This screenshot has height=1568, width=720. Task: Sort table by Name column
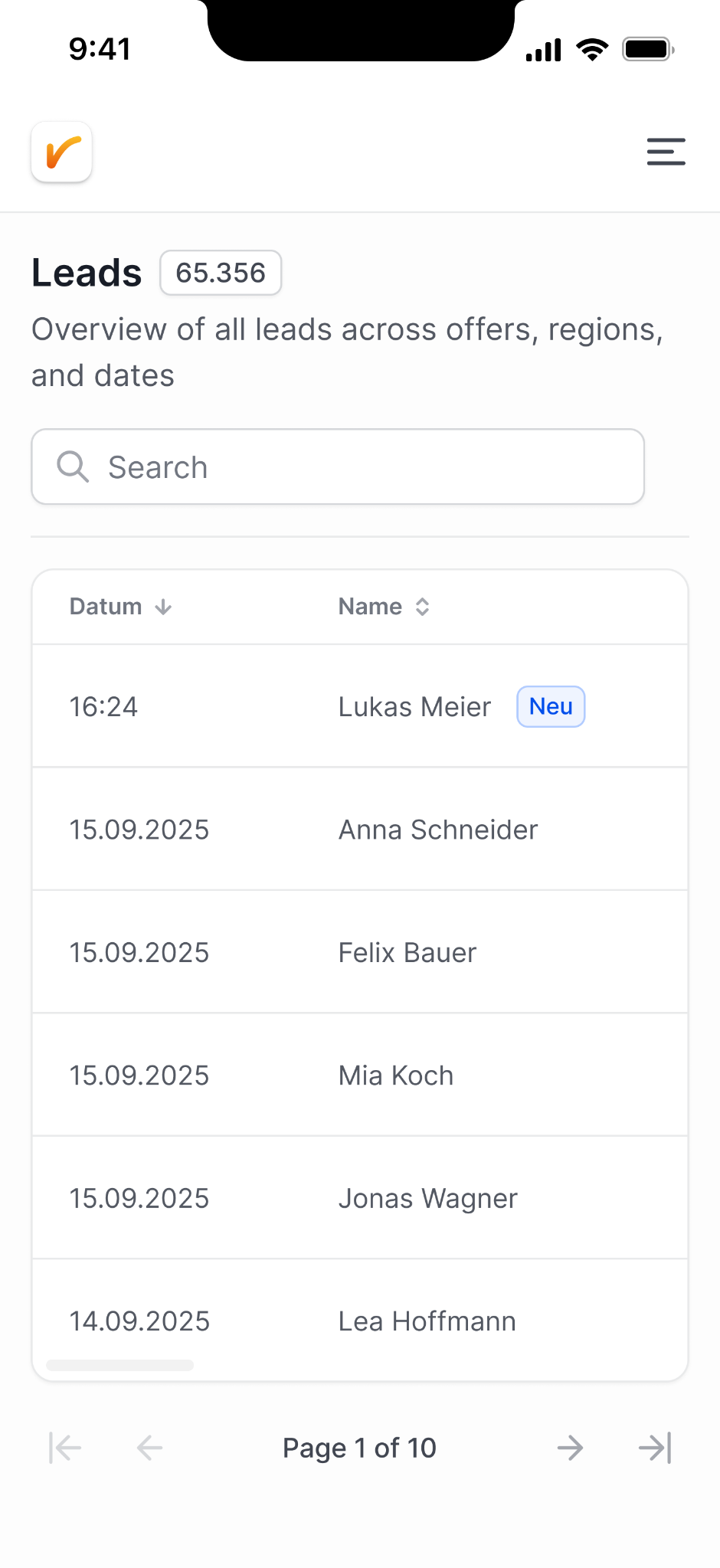tap(384, 607)
